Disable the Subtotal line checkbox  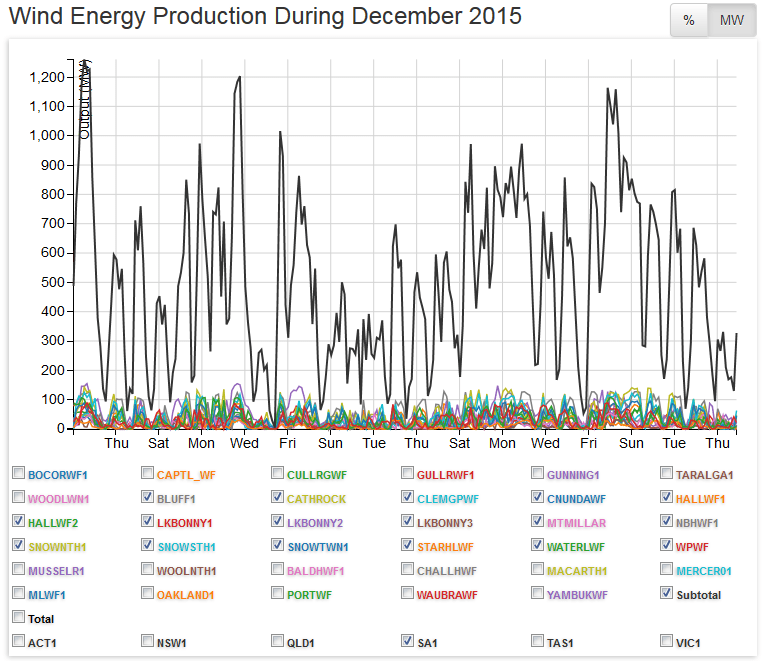(668, 594)
